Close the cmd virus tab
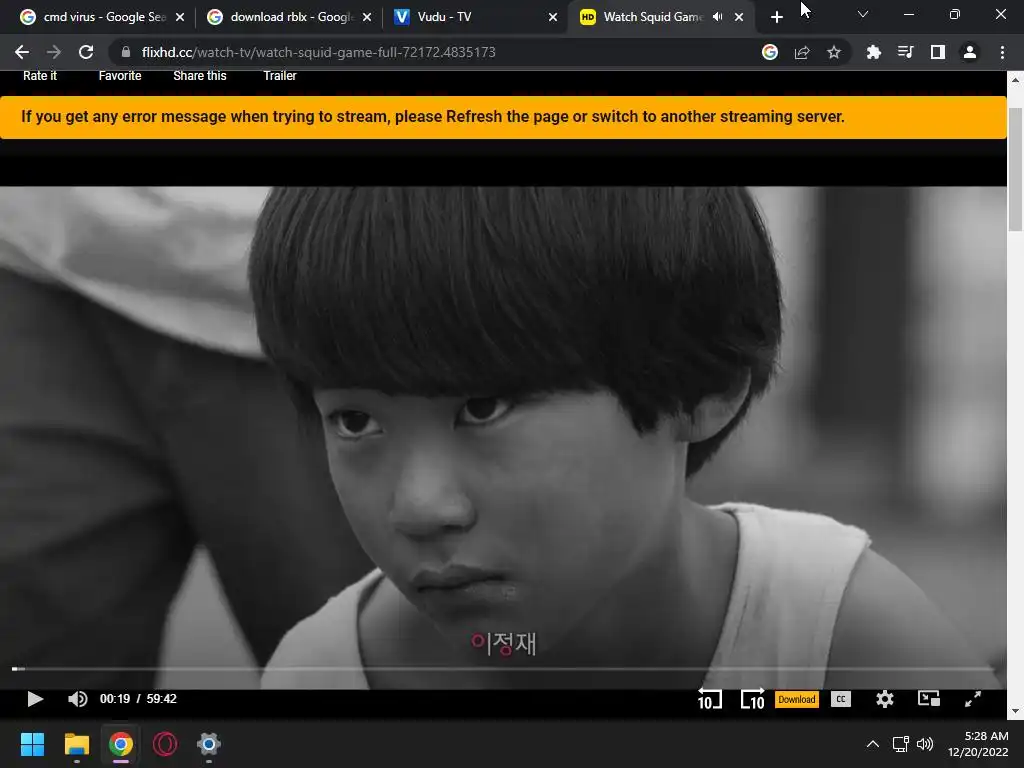1024x768 pixels. pos(180,17)
